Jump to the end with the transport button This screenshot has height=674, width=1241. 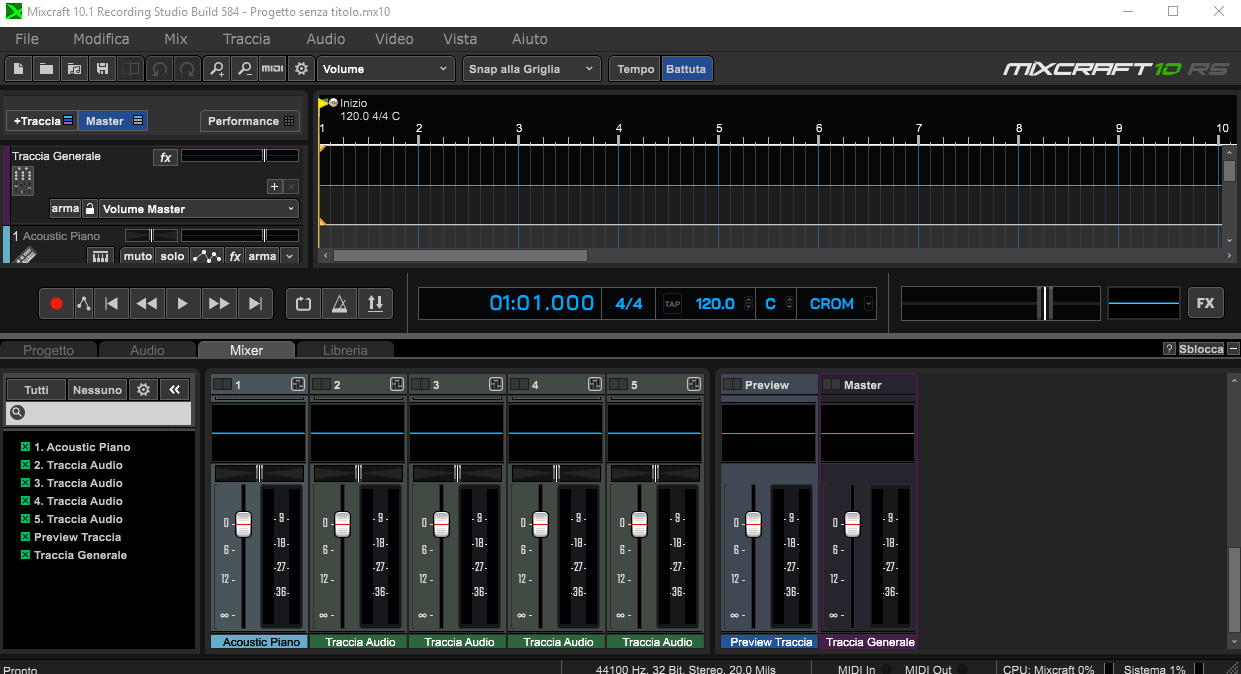coord(255,303)
